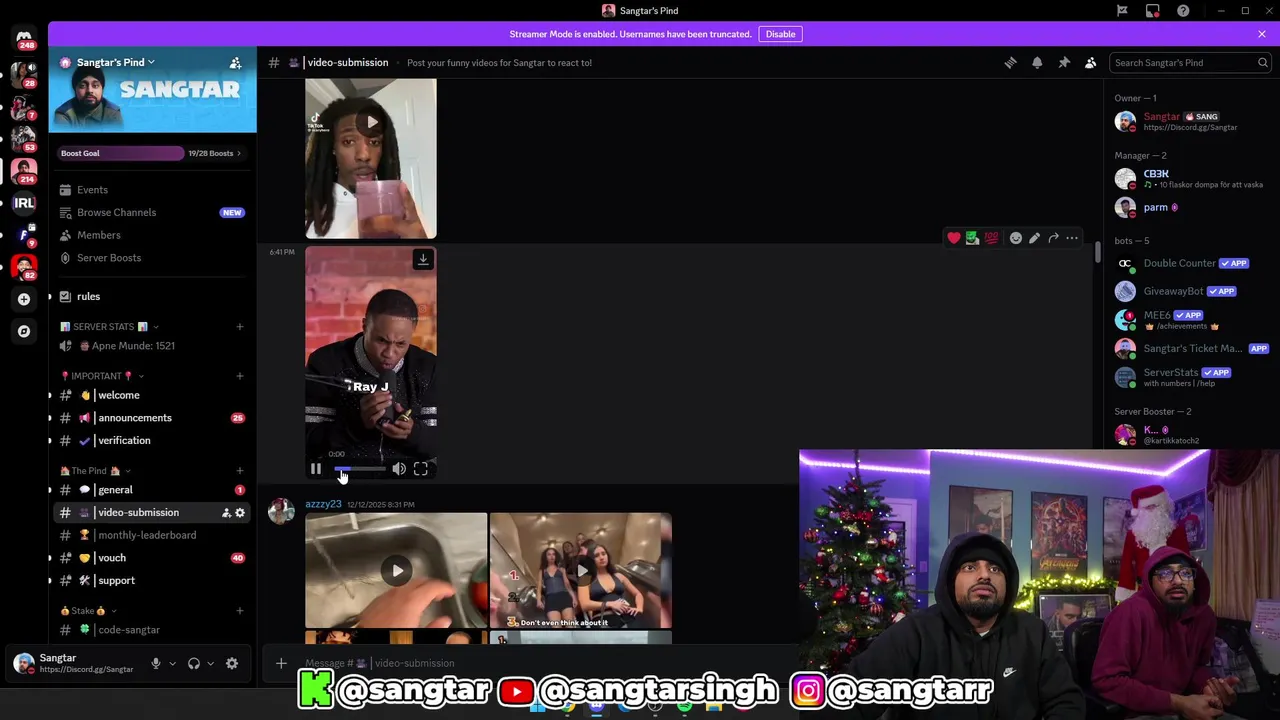Click Add a Server plus icon
The height and width of the screenshot is (720, 1280).
(x=24, y=299)
